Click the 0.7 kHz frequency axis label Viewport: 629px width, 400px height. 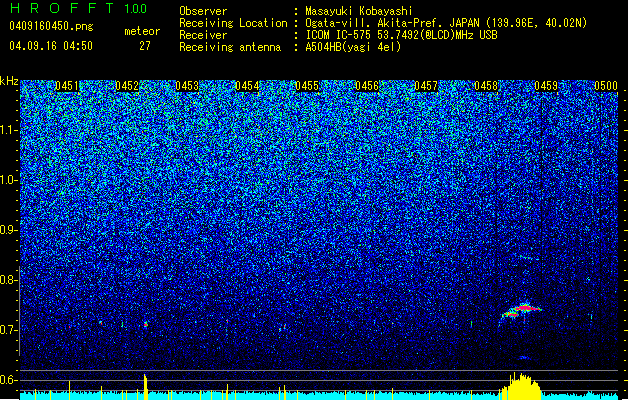(8, 330)
